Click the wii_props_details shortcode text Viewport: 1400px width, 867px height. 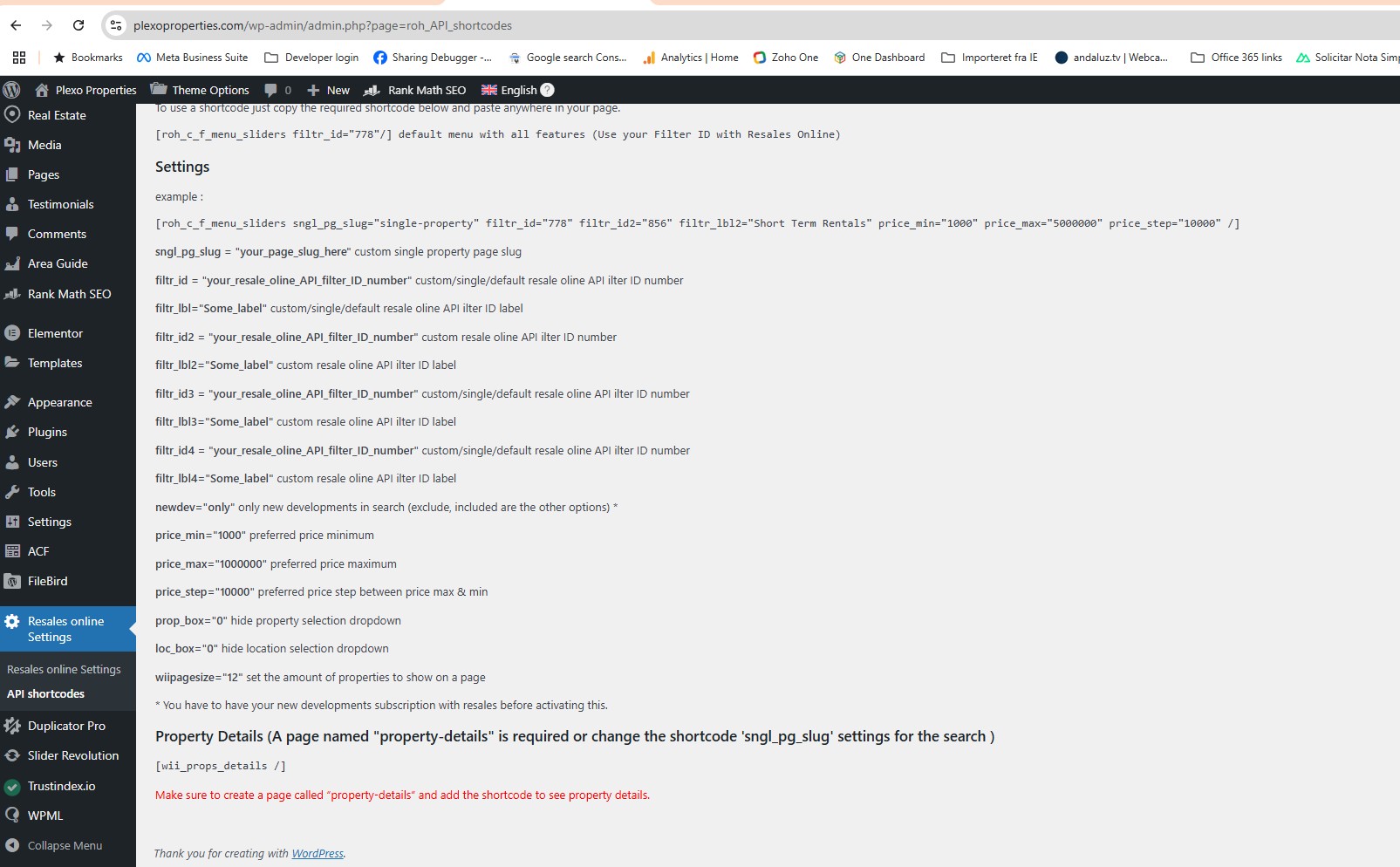221,766
